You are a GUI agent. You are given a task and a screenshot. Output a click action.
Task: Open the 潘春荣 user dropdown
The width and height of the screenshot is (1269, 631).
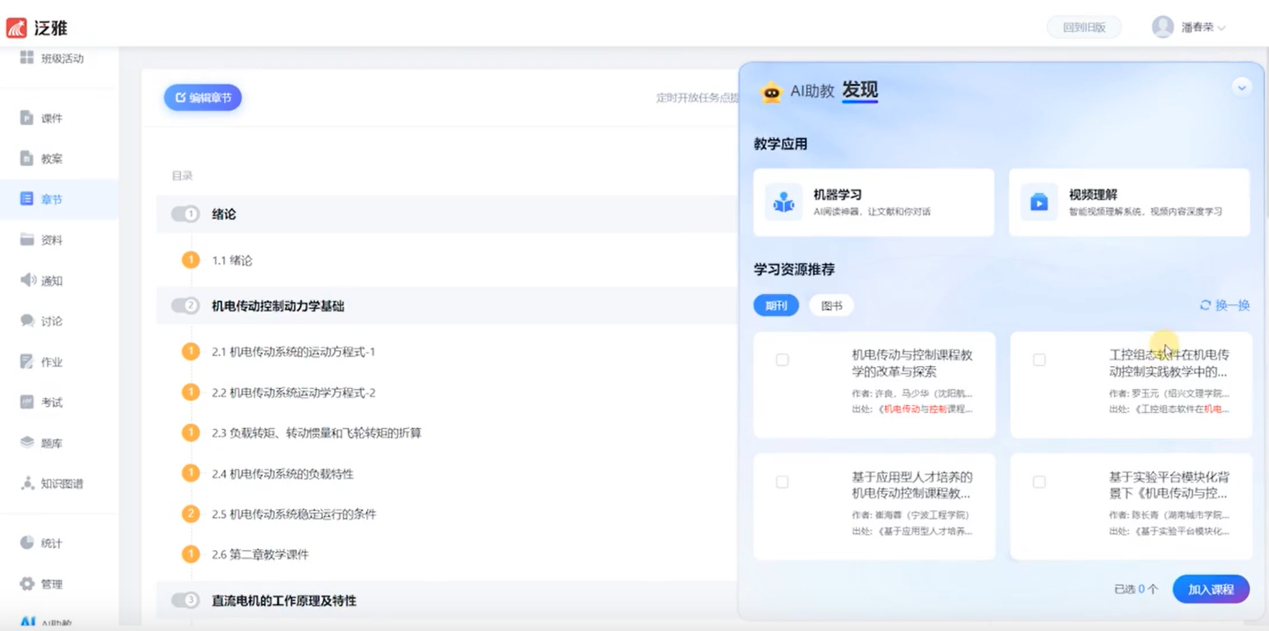[1190, 27]
